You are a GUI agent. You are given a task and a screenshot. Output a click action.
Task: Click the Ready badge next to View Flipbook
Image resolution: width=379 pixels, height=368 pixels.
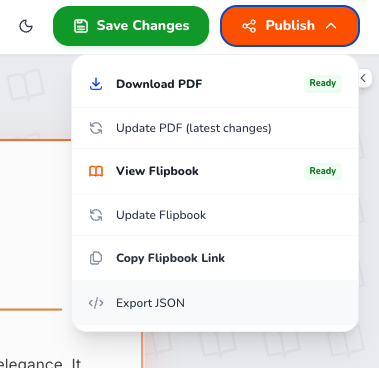323,171
